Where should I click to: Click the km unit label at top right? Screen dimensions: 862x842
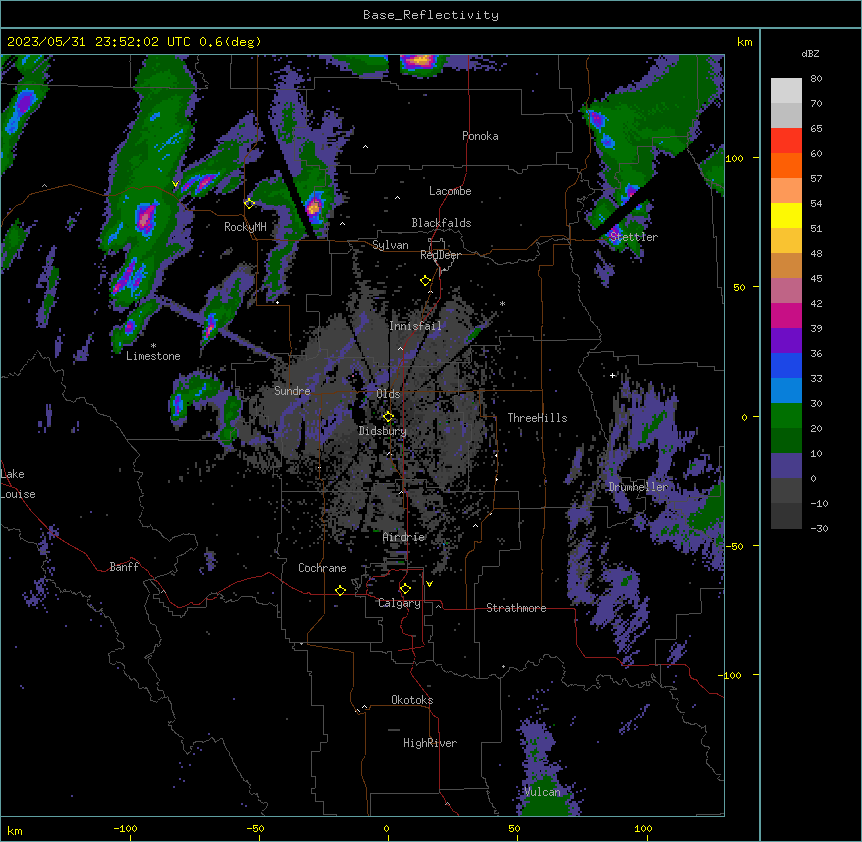745,42
